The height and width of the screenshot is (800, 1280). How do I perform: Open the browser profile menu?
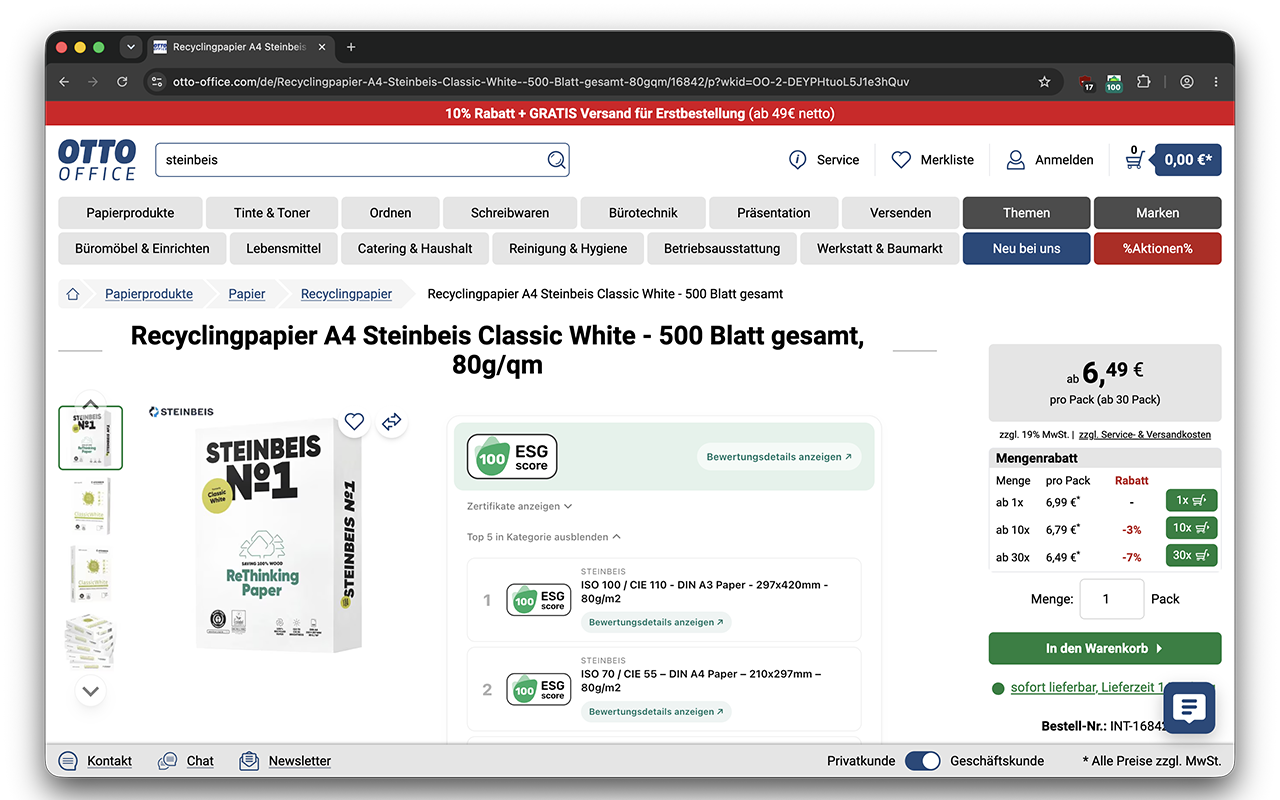(x=1187, y=82)
